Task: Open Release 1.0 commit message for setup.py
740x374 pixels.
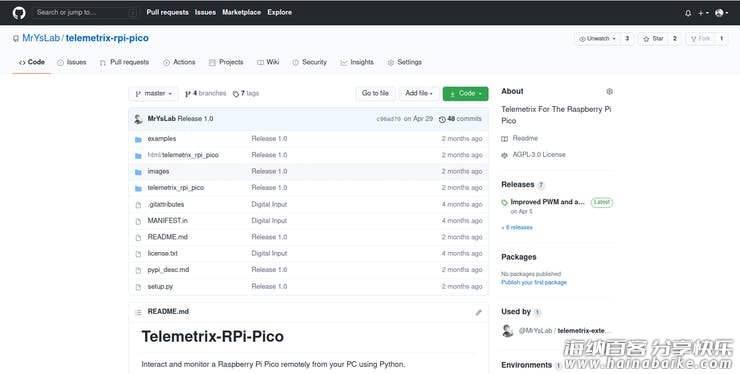Action: [269, 287]
